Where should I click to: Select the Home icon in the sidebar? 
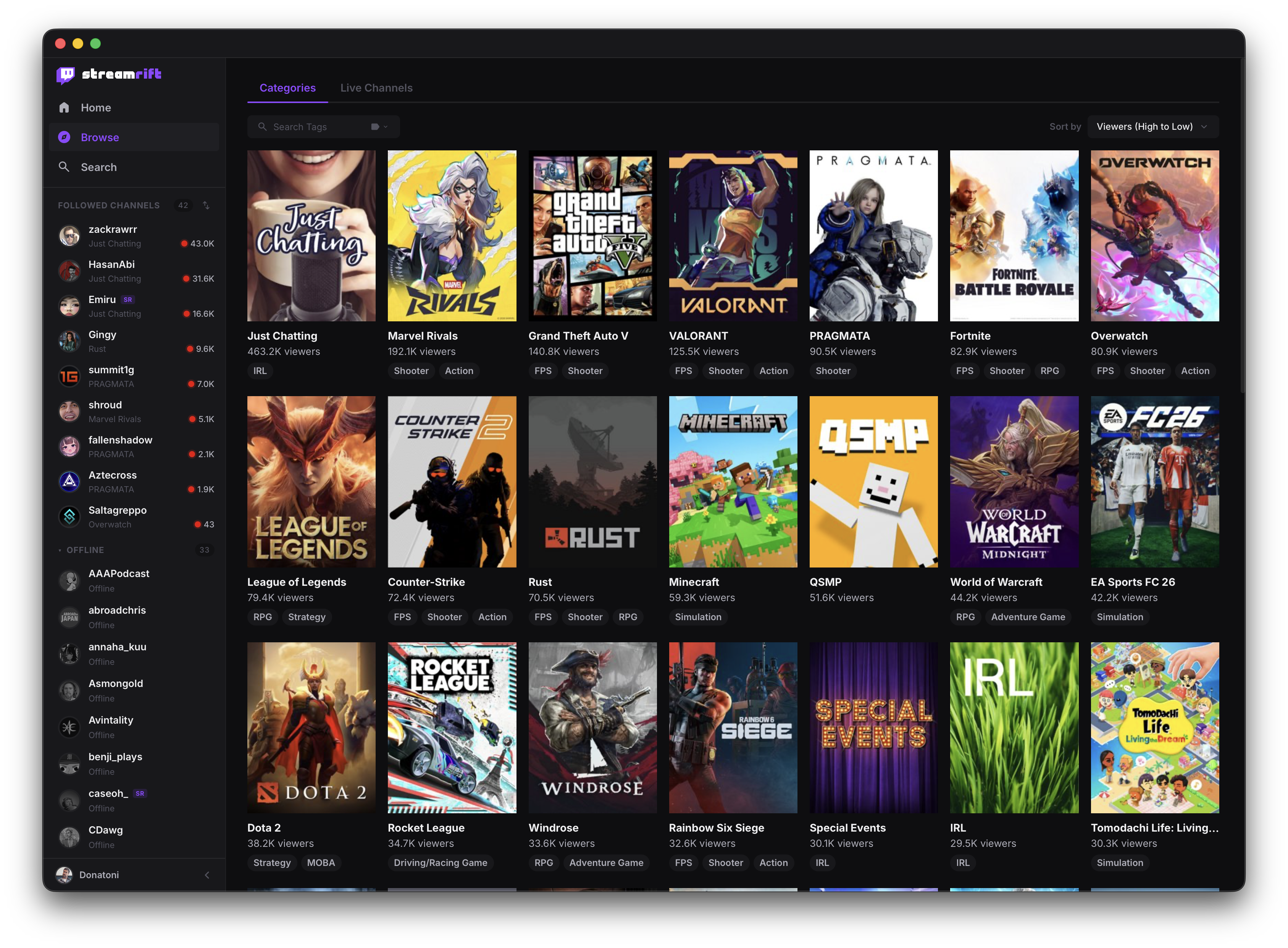click(x=65, y=107)
